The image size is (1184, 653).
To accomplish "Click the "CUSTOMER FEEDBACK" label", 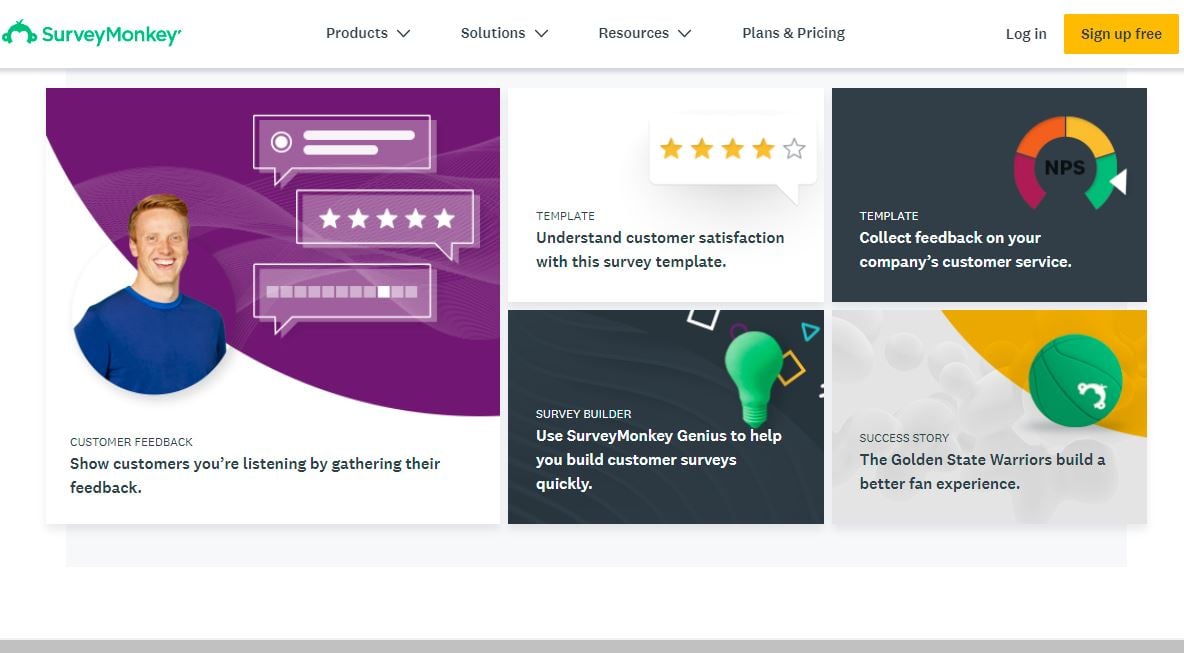I will 131,442.
